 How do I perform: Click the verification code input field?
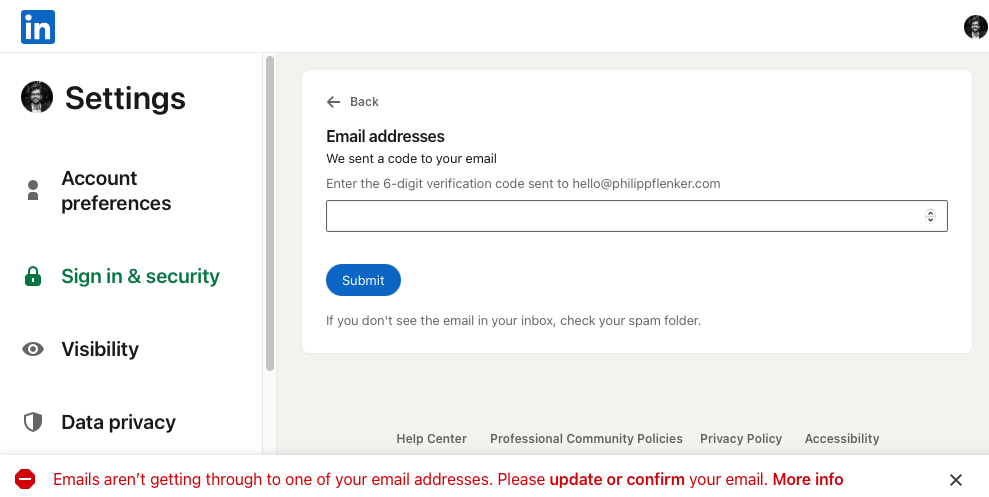click(636, 216)
